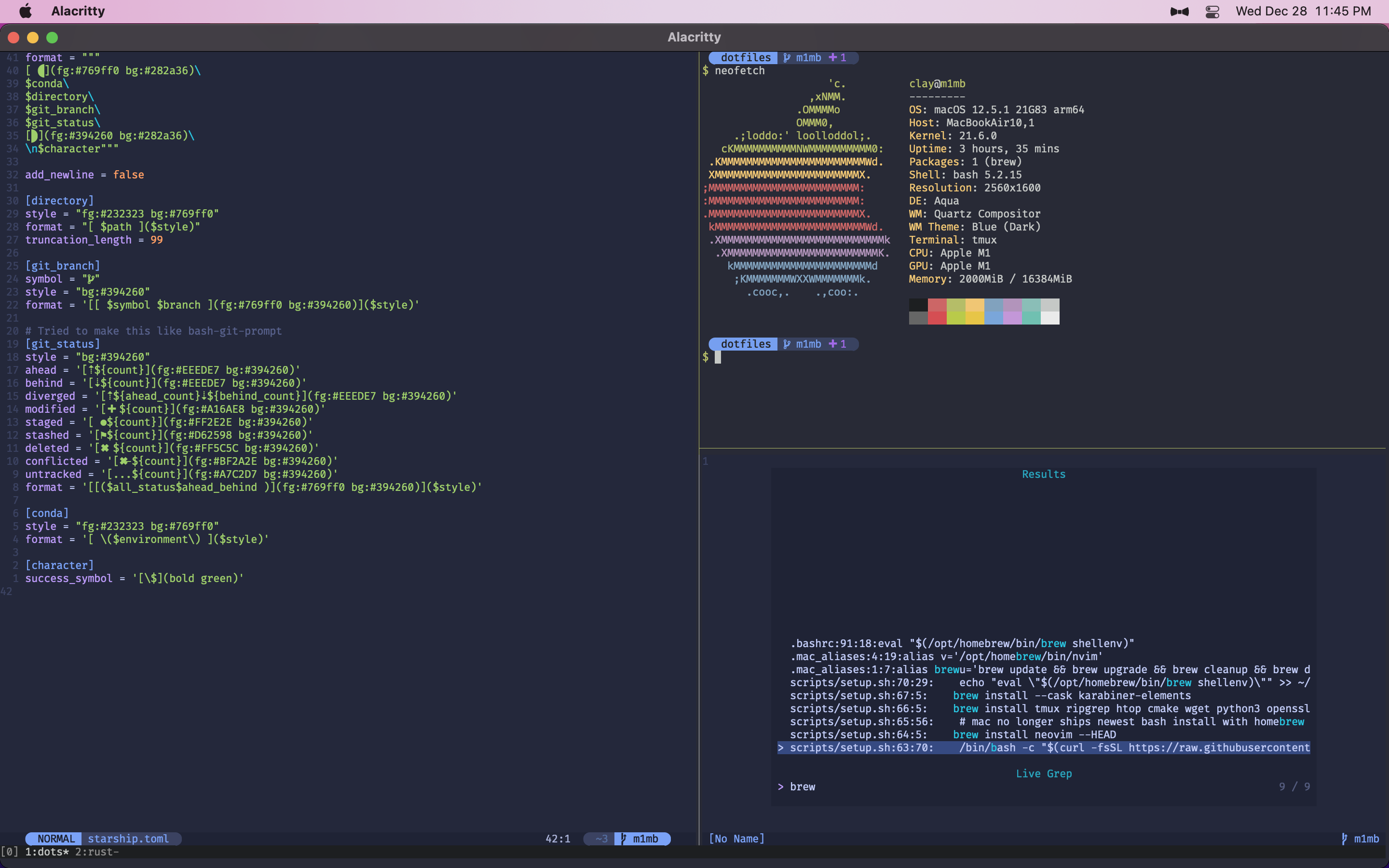Select the top-row blue swatch in neofetch palette
The image size is (1389, 868).
pos(994,305)
